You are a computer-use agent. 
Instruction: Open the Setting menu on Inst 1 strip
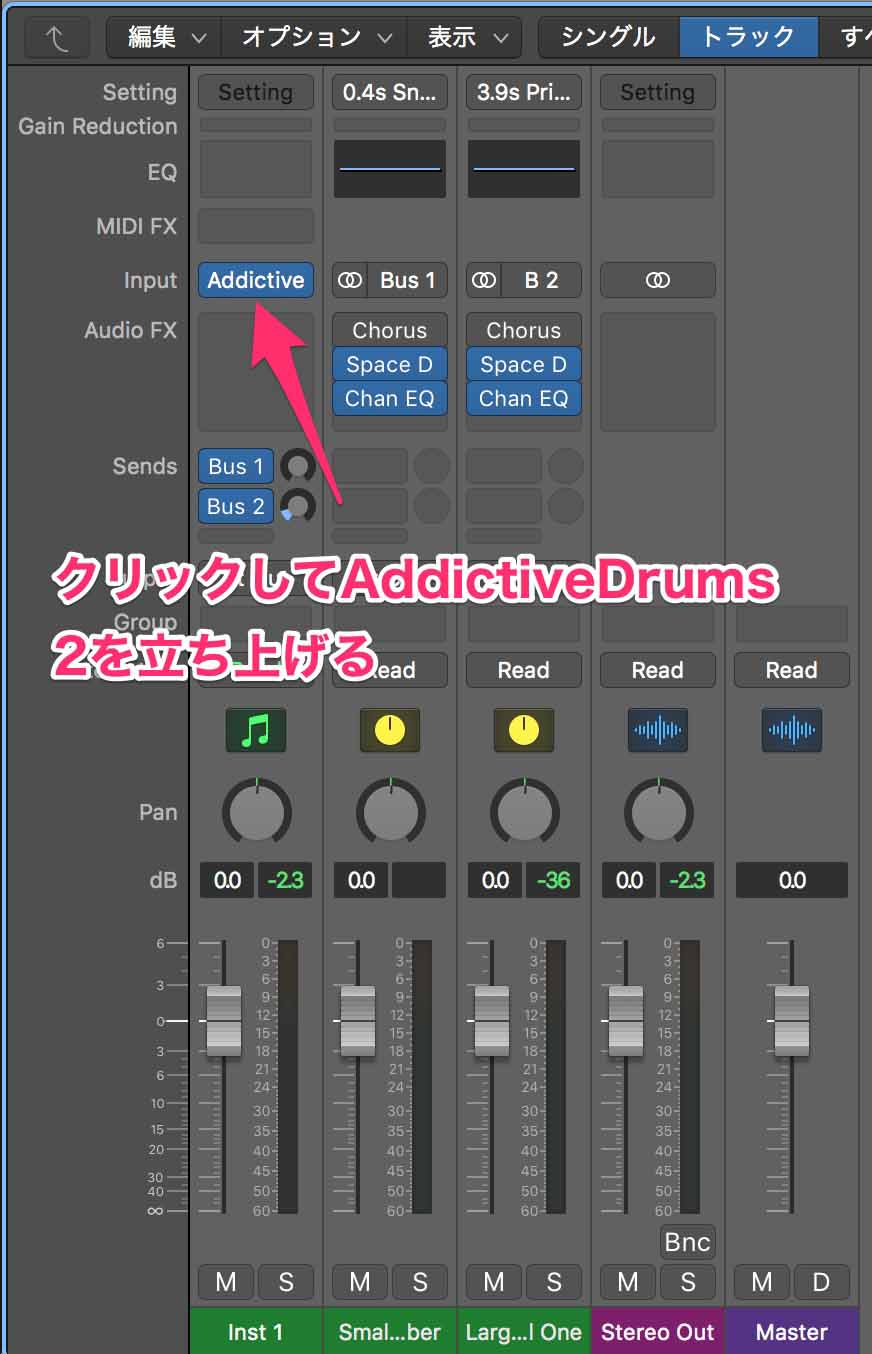tap(256, 92)
